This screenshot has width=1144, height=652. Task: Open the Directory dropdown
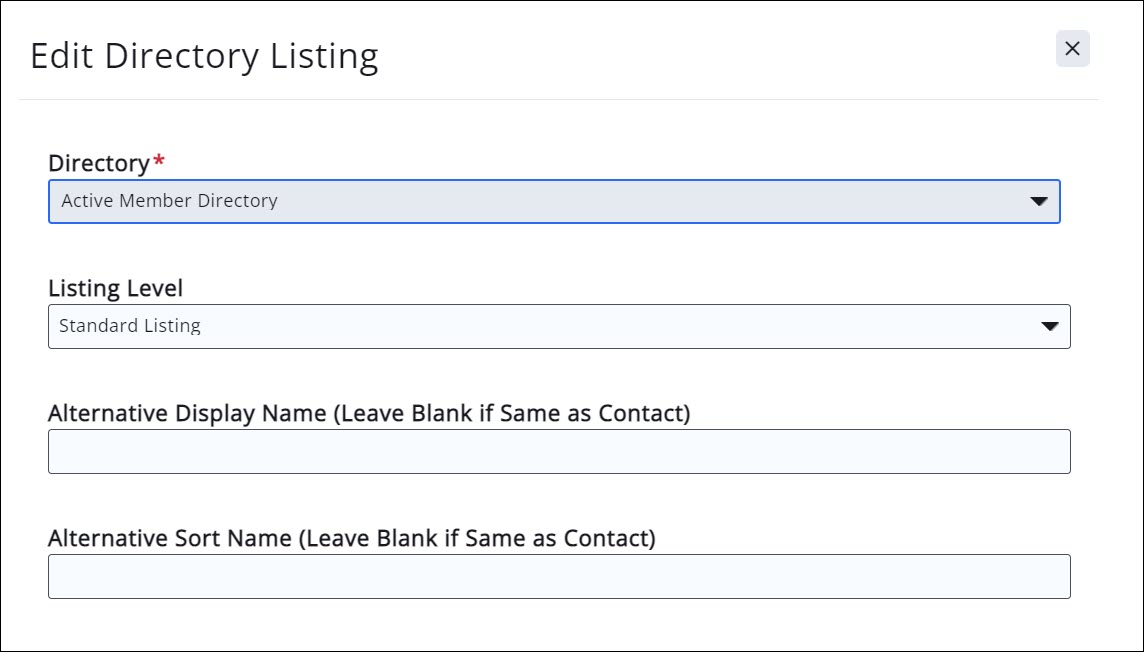tap(553, 201)
